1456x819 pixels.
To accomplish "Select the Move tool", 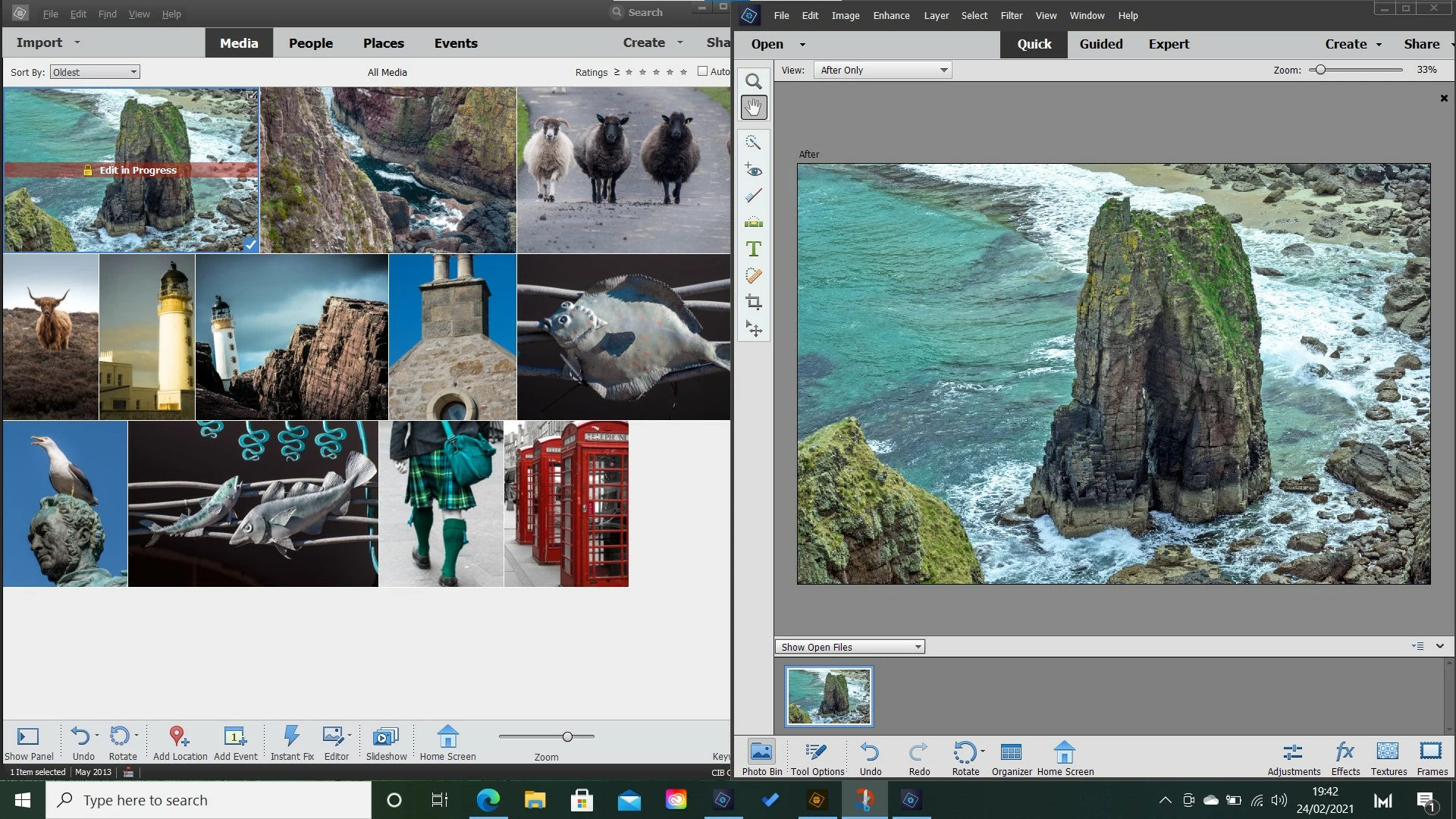I will click(x=753, y=328).
